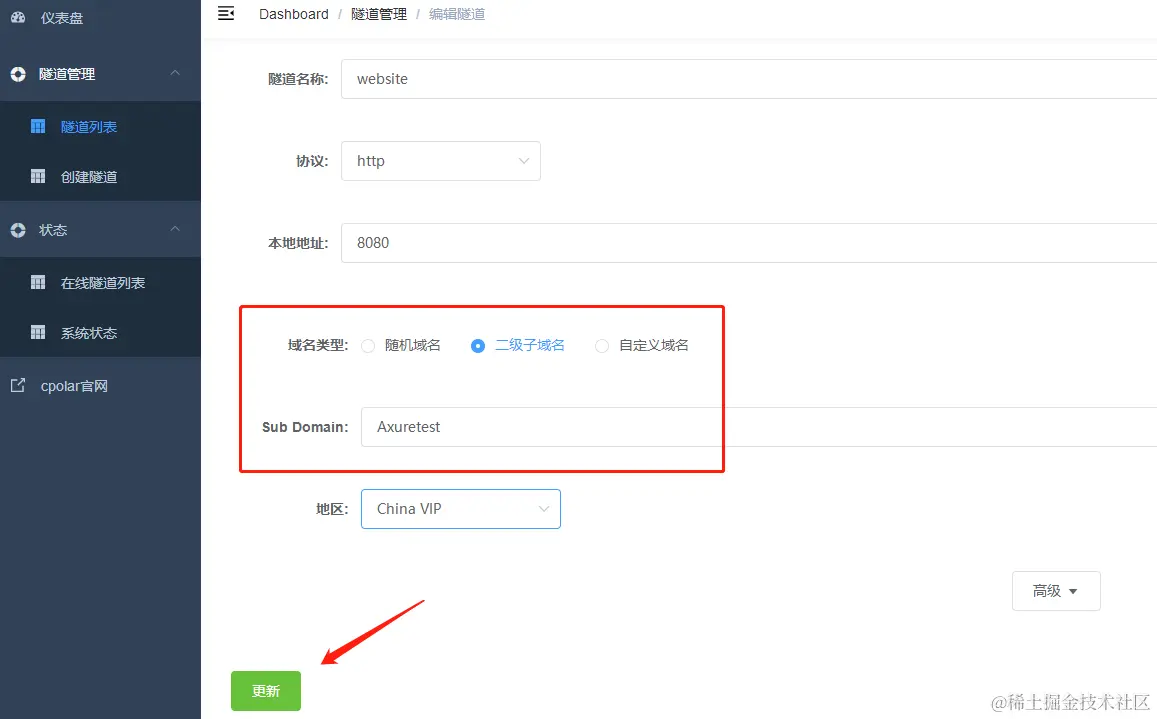The image size is (1157, 719).
Task: Expand the 高级 advanced options
Action: [x=1056, y=591]
